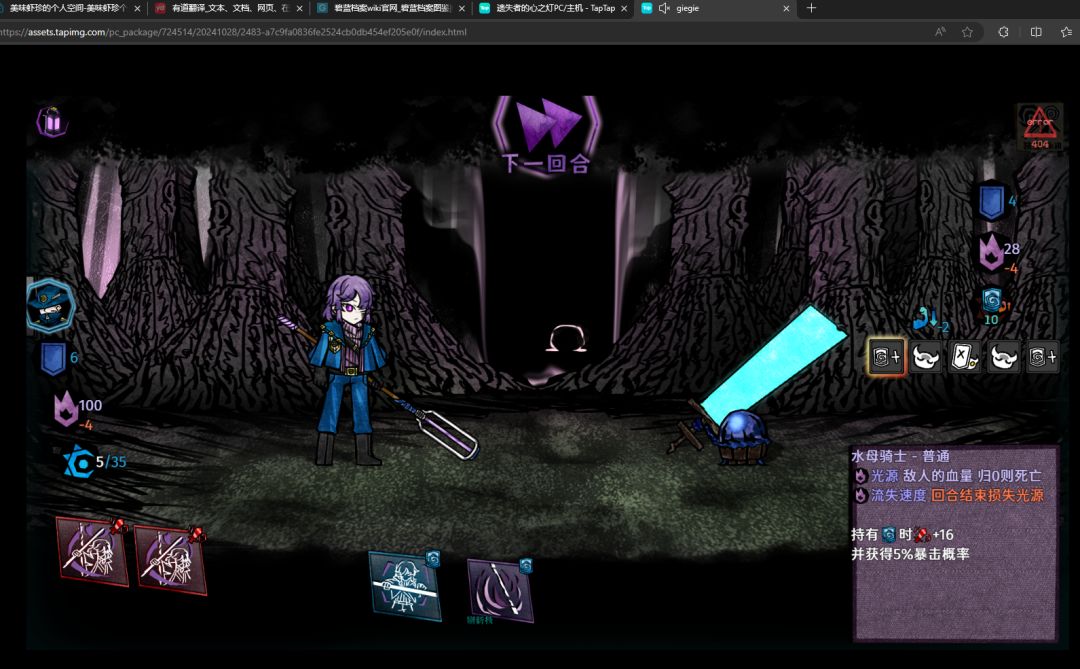
Task: Play the blue defend stance card
Action: 405,585
